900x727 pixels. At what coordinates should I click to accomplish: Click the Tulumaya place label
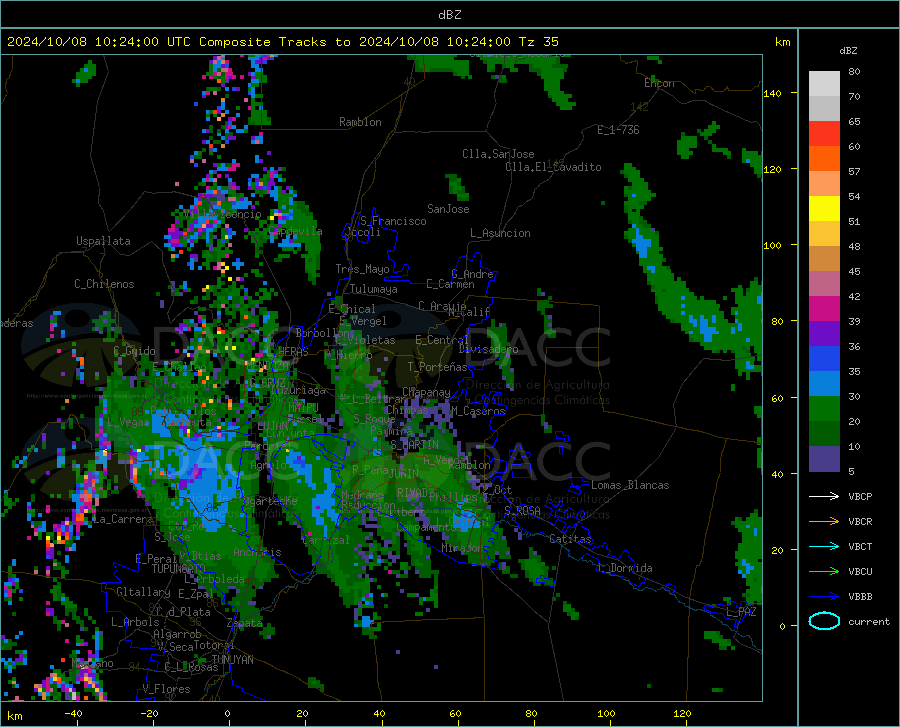374,289
